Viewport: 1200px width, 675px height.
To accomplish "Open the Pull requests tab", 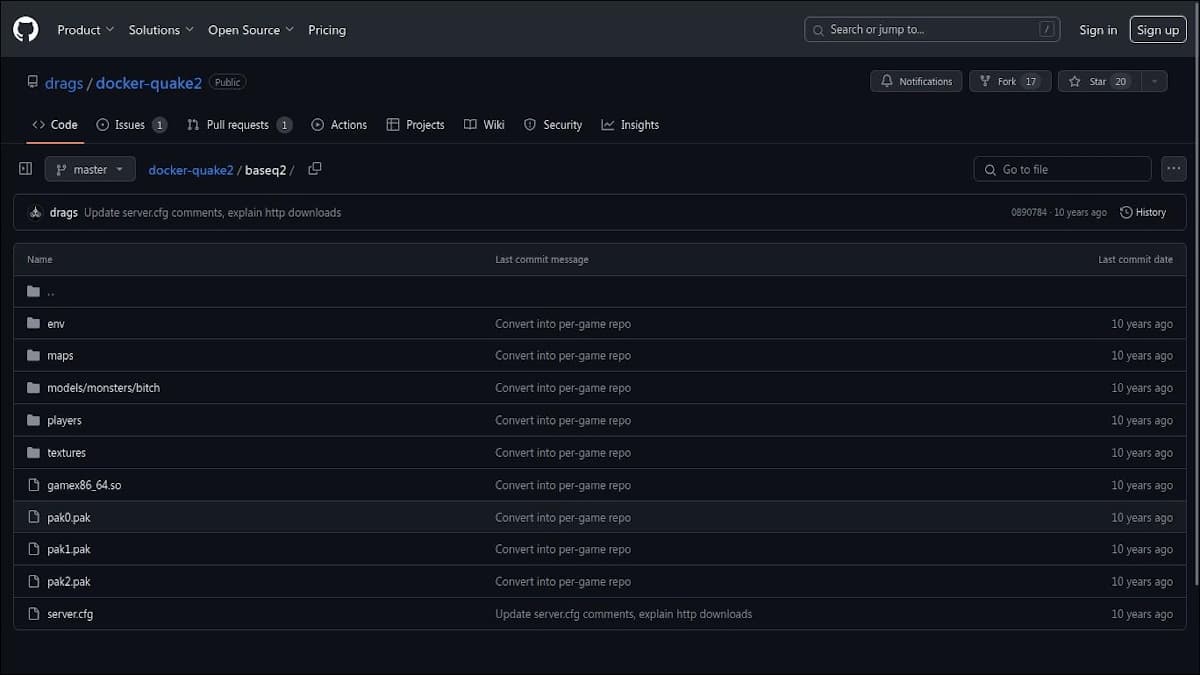I will coord(239,125).
